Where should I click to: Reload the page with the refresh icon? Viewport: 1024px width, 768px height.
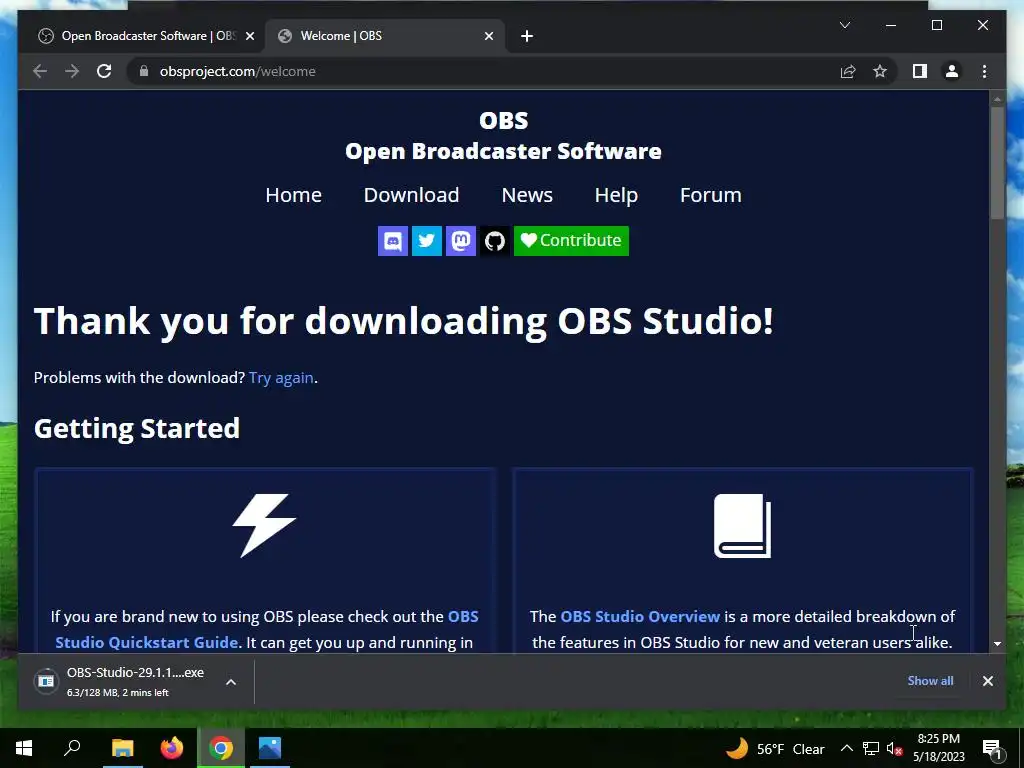tap(104, 71)
